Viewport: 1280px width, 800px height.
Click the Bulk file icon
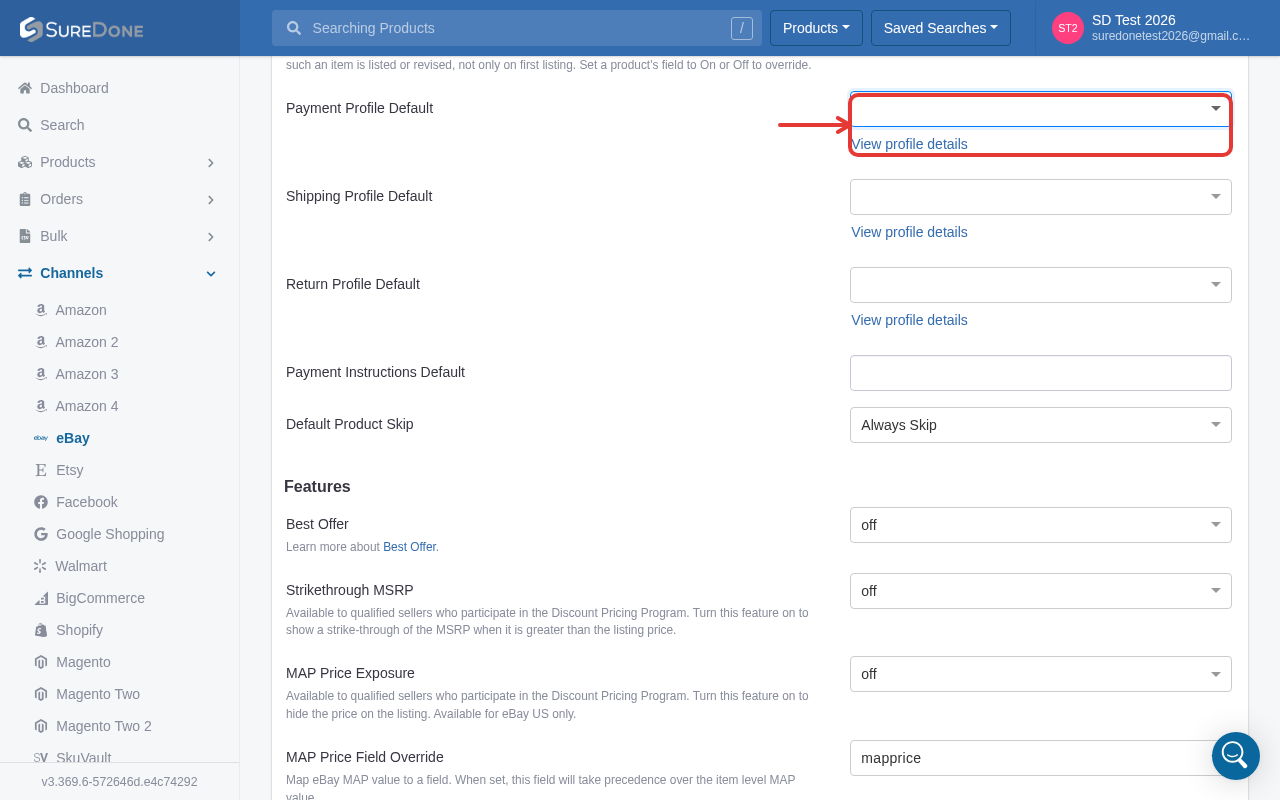point(25,236)
